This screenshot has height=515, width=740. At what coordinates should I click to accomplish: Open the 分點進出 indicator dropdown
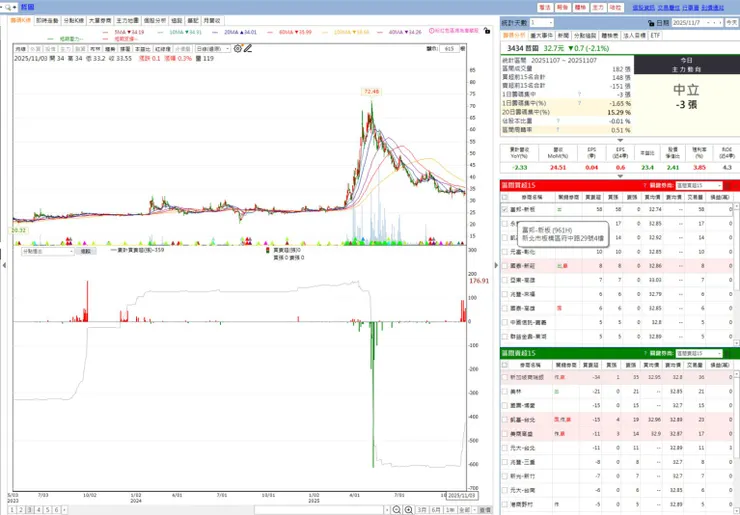pos(48,251)
